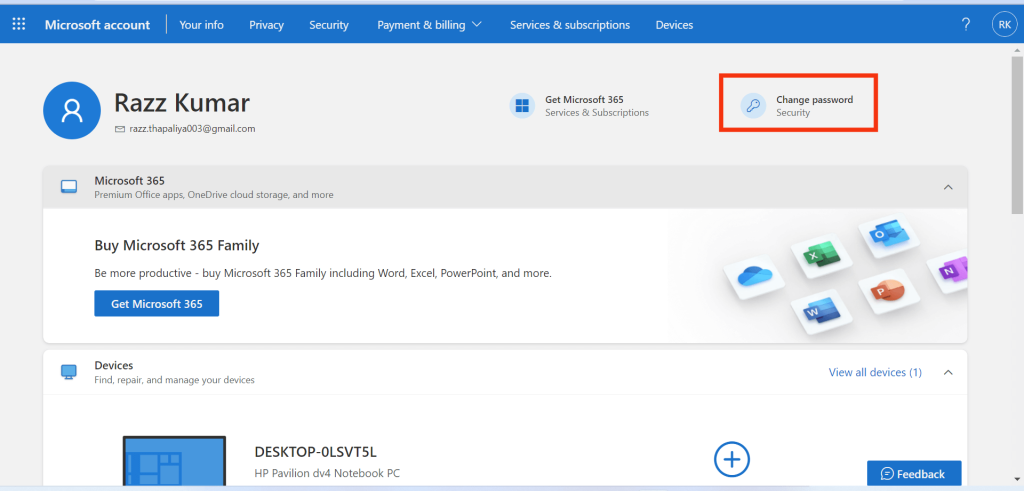This screenshot has width=1024, height=491.
Task: Select HP Pavilion dv4 Notebook PC text
Action: (327, 473)
